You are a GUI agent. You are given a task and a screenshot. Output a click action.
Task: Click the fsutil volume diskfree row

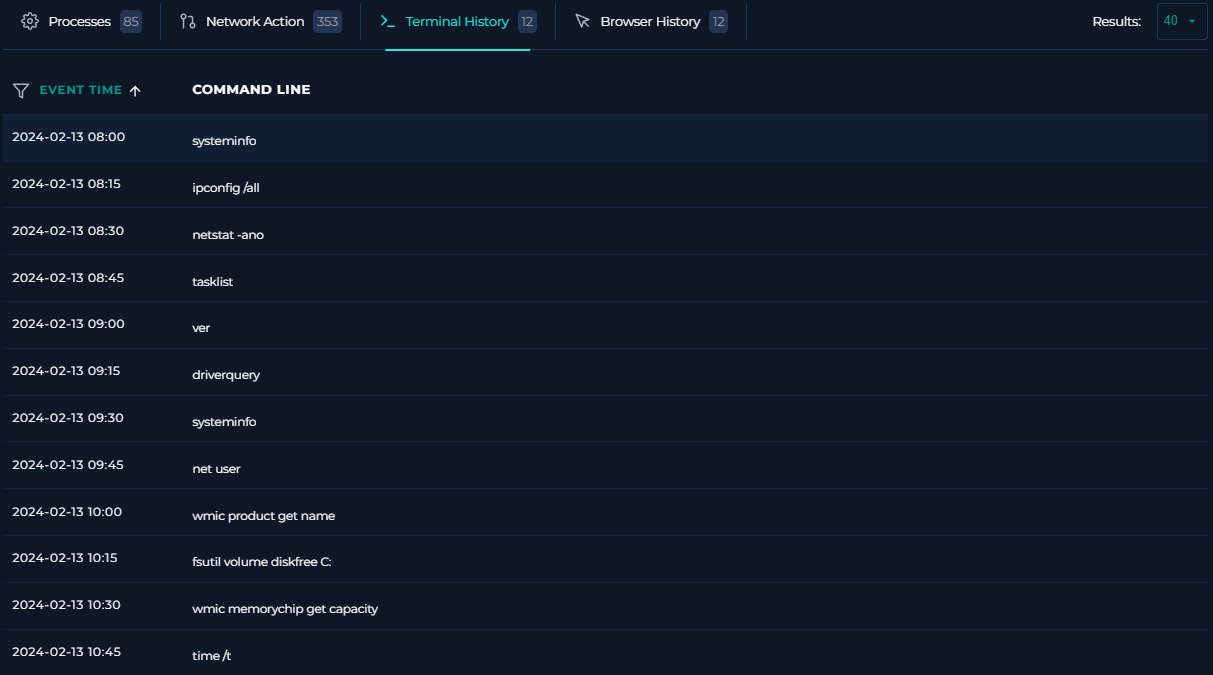tap(261, 562)
